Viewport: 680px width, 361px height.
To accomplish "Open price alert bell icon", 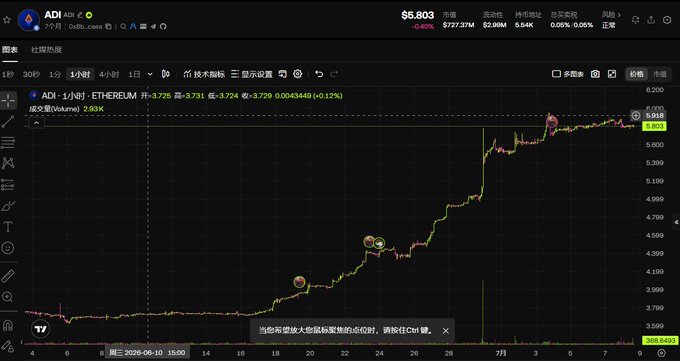I will [x=636, y=20].
